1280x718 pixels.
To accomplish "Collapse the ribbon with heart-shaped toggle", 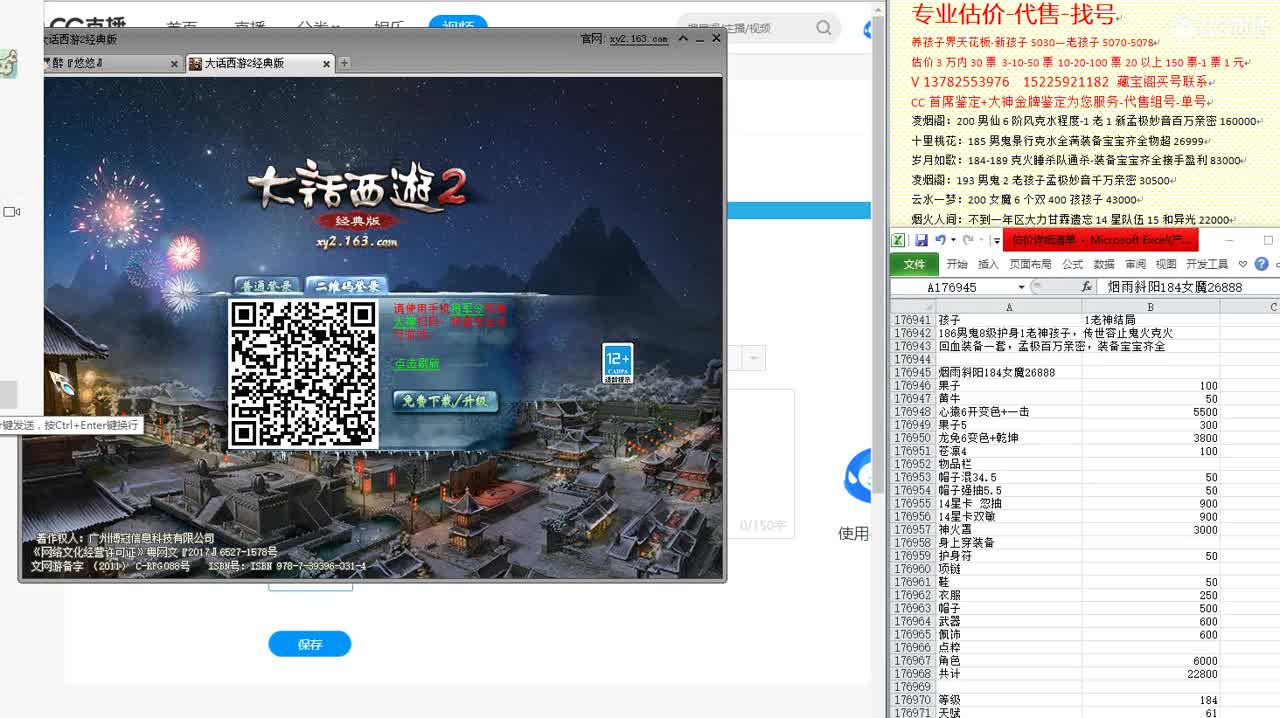I will coord(1242,264).
